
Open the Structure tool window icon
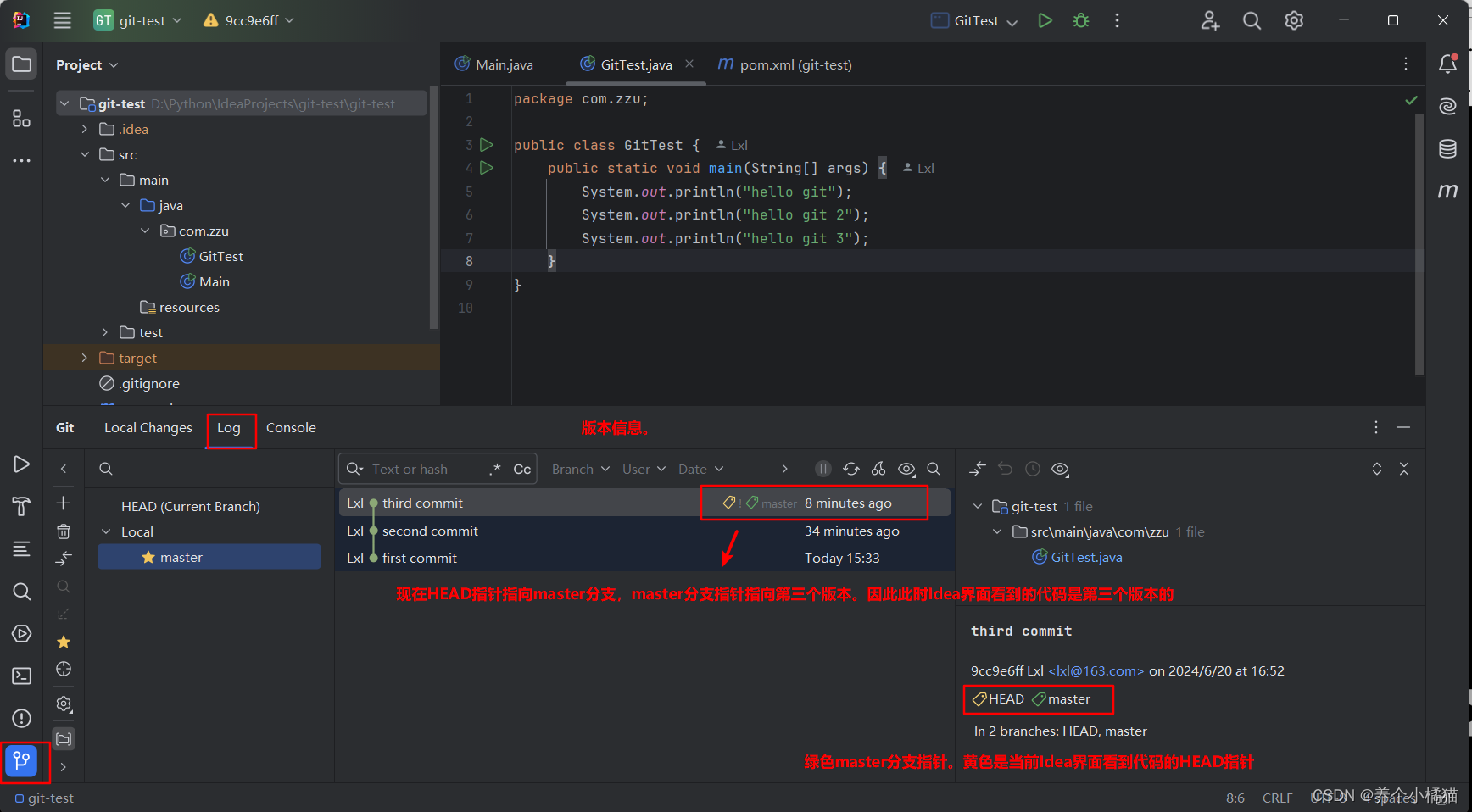(21, 119)
